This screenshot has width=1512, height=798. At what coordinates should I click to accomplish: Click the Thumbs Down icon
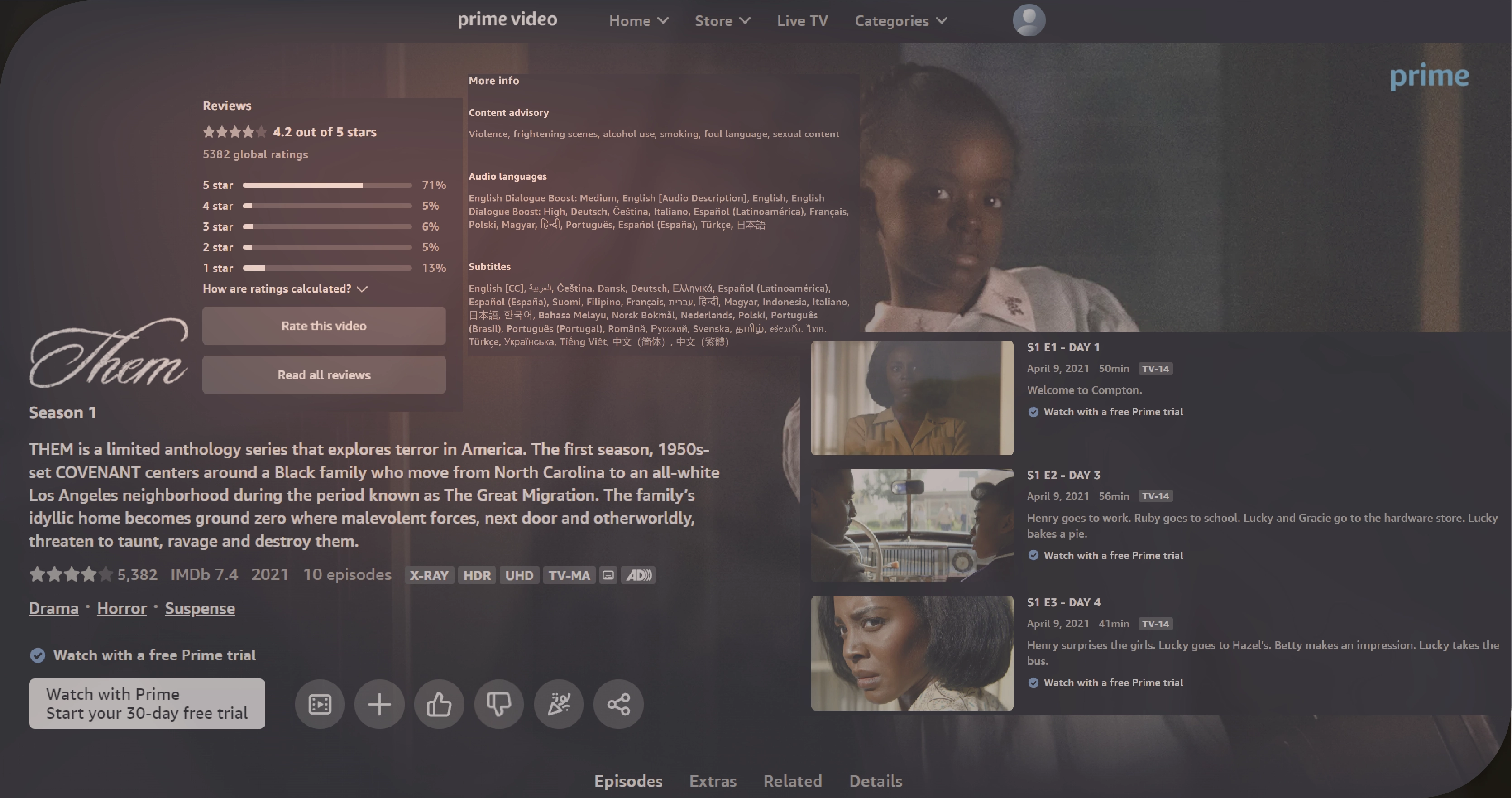(499, 704)
